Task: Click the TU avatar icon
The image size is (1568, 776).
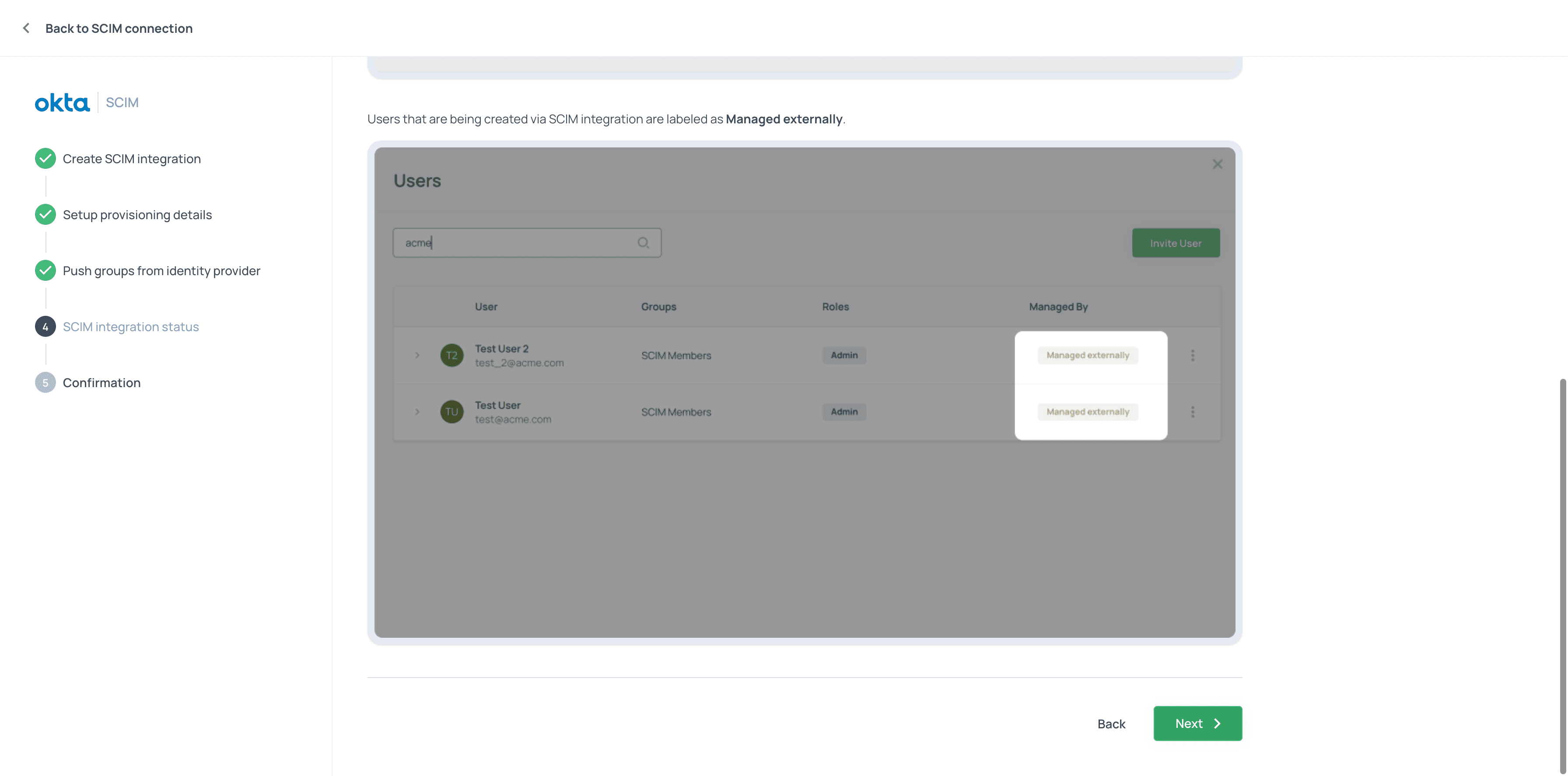Action: pyautogui.click(x=451, y=412)
